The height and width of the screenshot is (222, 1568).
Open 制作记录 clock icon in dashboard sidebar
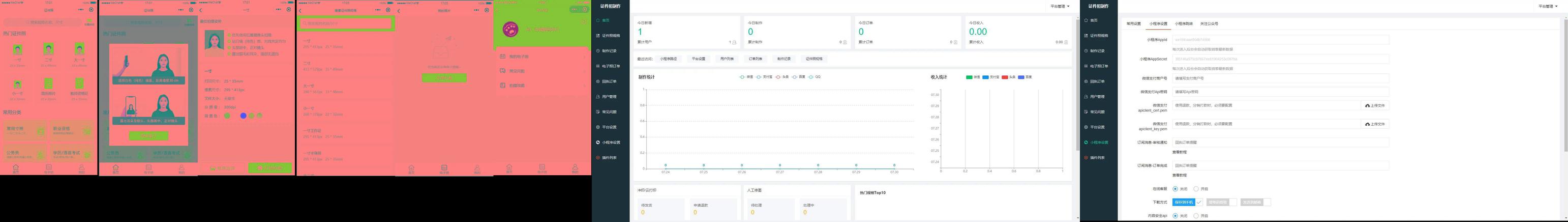coord(598,50)
